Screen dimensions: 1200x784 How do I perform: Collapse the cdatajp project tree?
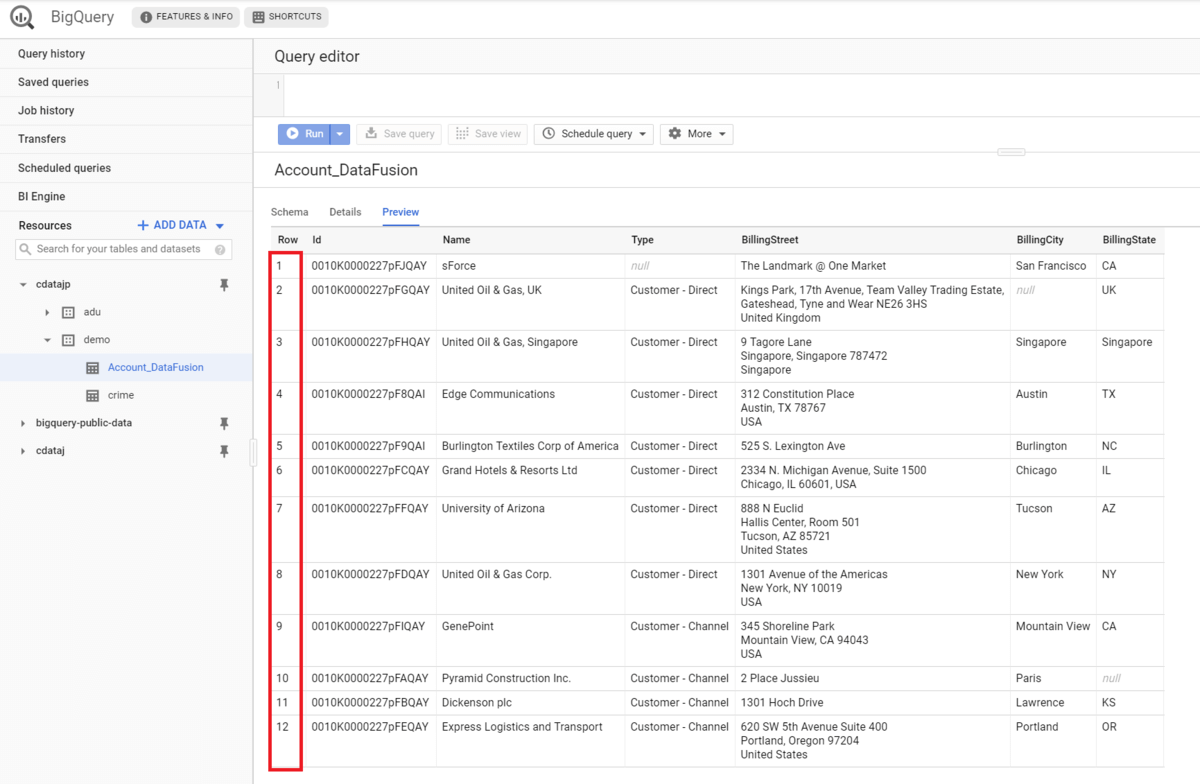coord(23,285)
